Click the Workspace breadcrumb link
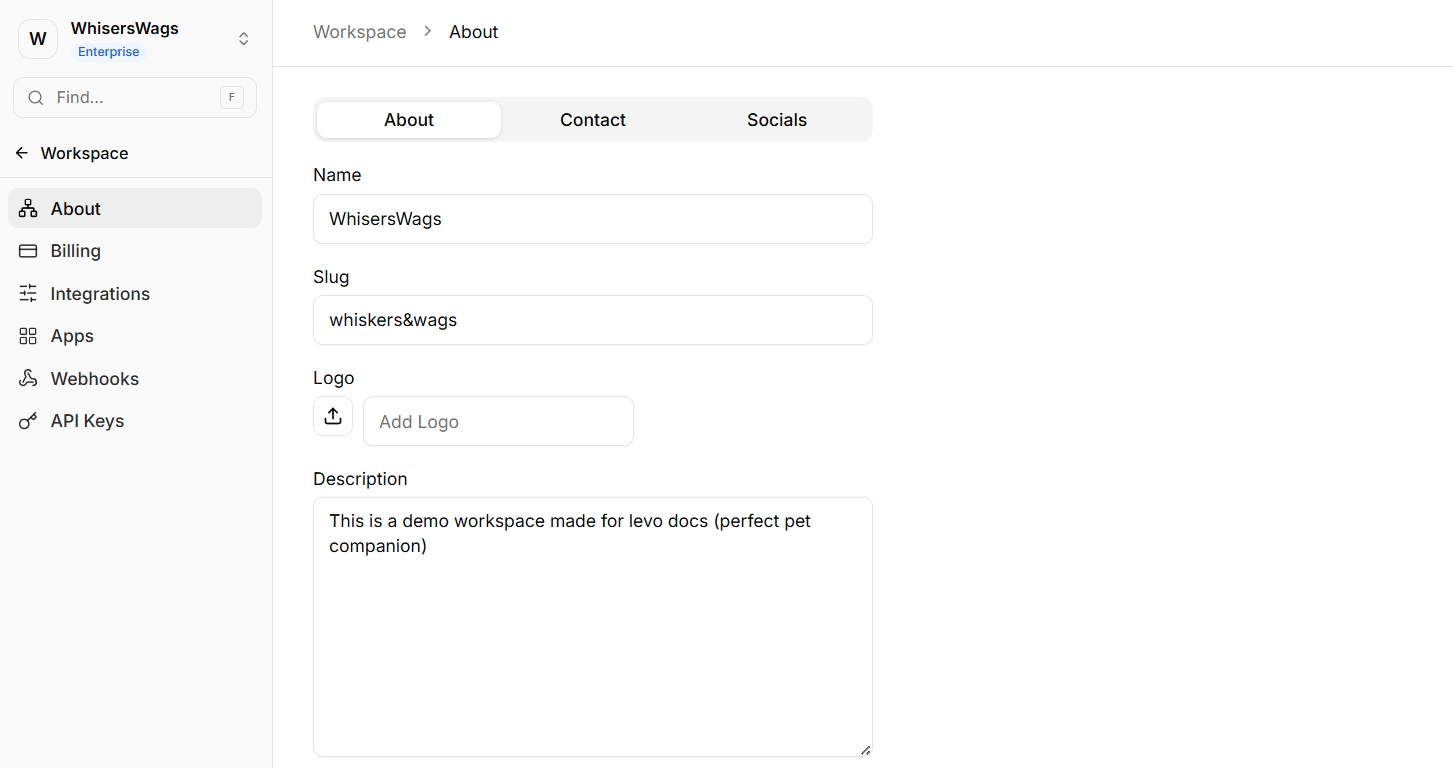 [359, 32]
